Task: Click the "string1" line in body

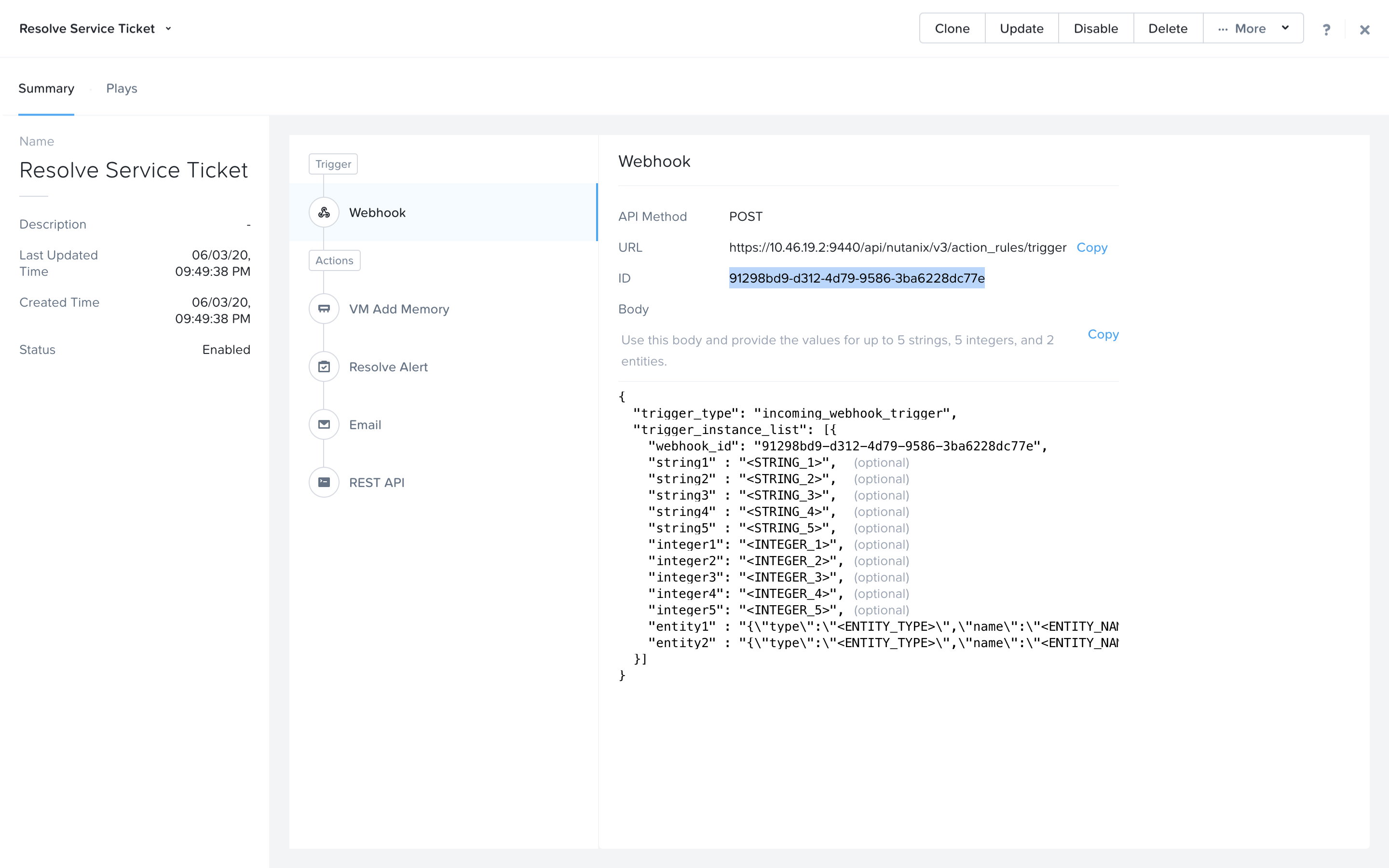Action: 779,463
